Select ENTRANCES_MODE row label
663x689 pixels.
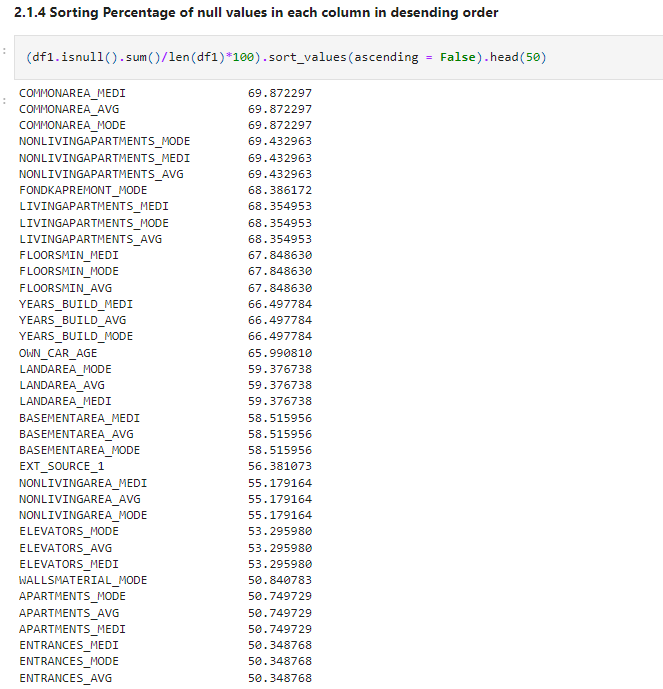69,661
